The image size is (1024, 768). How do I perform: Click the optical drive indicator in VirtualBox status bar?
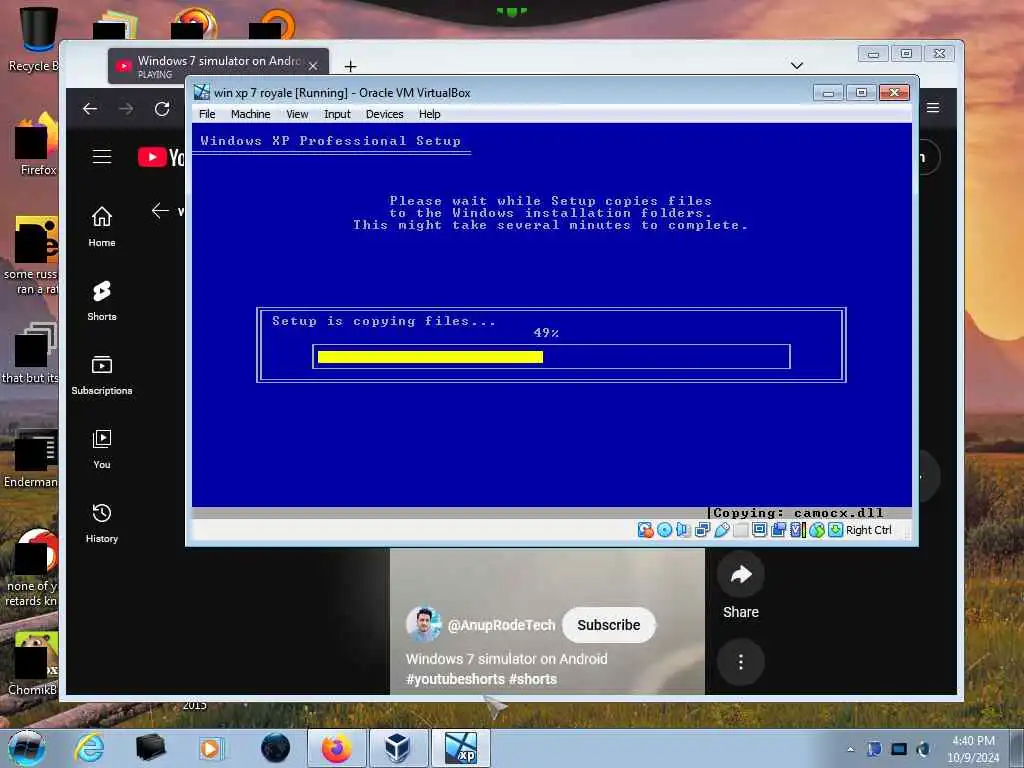[664, 530]
